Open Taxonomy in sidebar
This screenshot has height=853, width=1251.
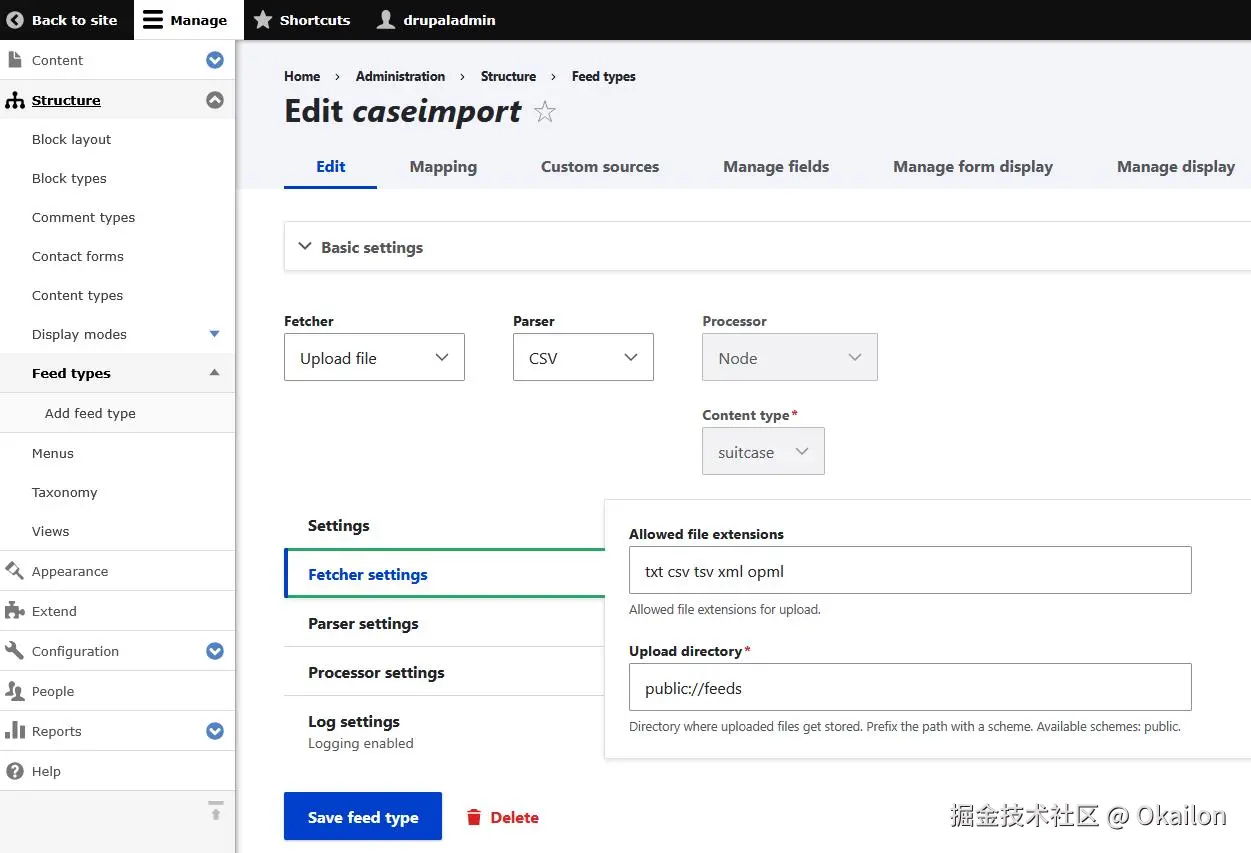[x=65, y=492]
